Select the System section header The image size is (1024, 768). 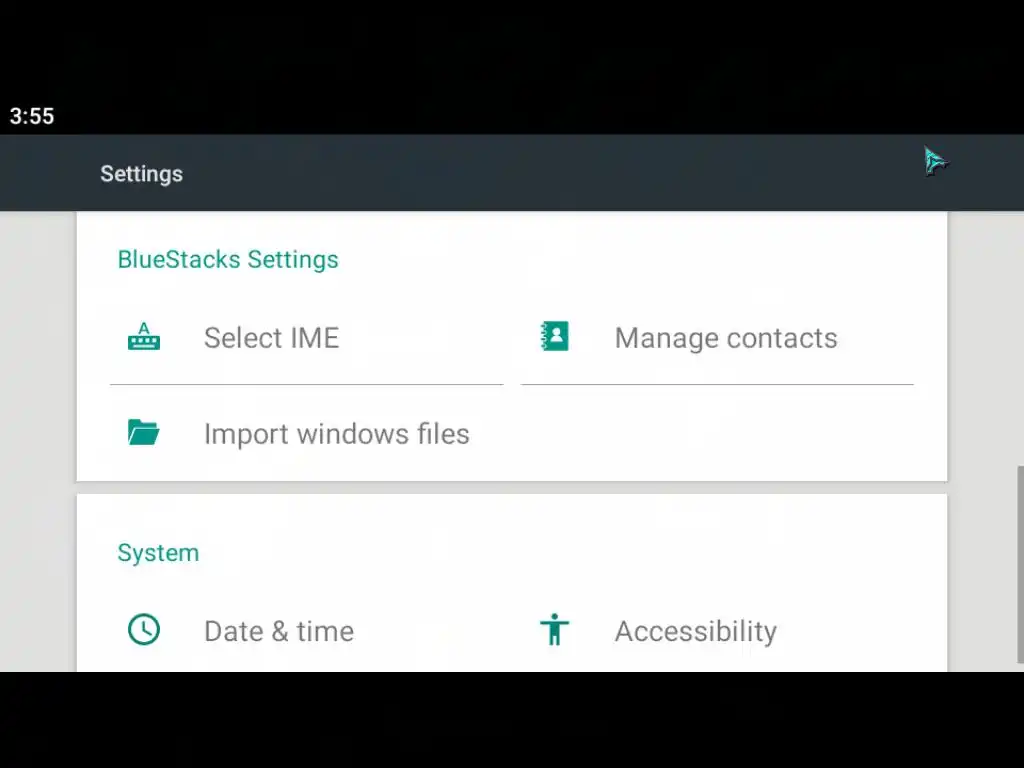pyautogui.click(x=158, y=553)
